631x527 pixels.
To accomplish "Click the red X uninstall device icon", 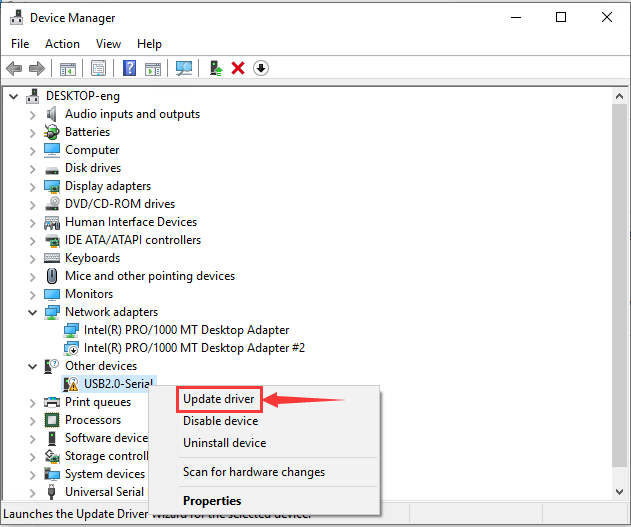I will 238,68.
